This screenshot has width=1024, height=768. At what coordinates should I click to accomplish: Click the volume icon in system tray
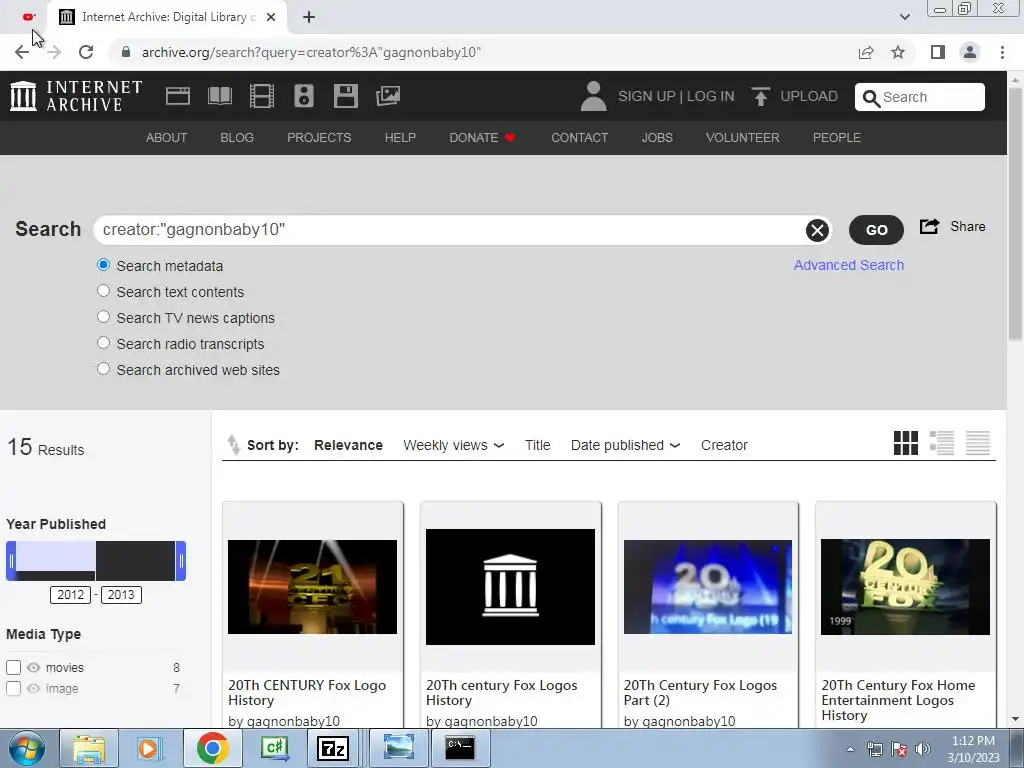pyautogui.click(x=922, y=749)
